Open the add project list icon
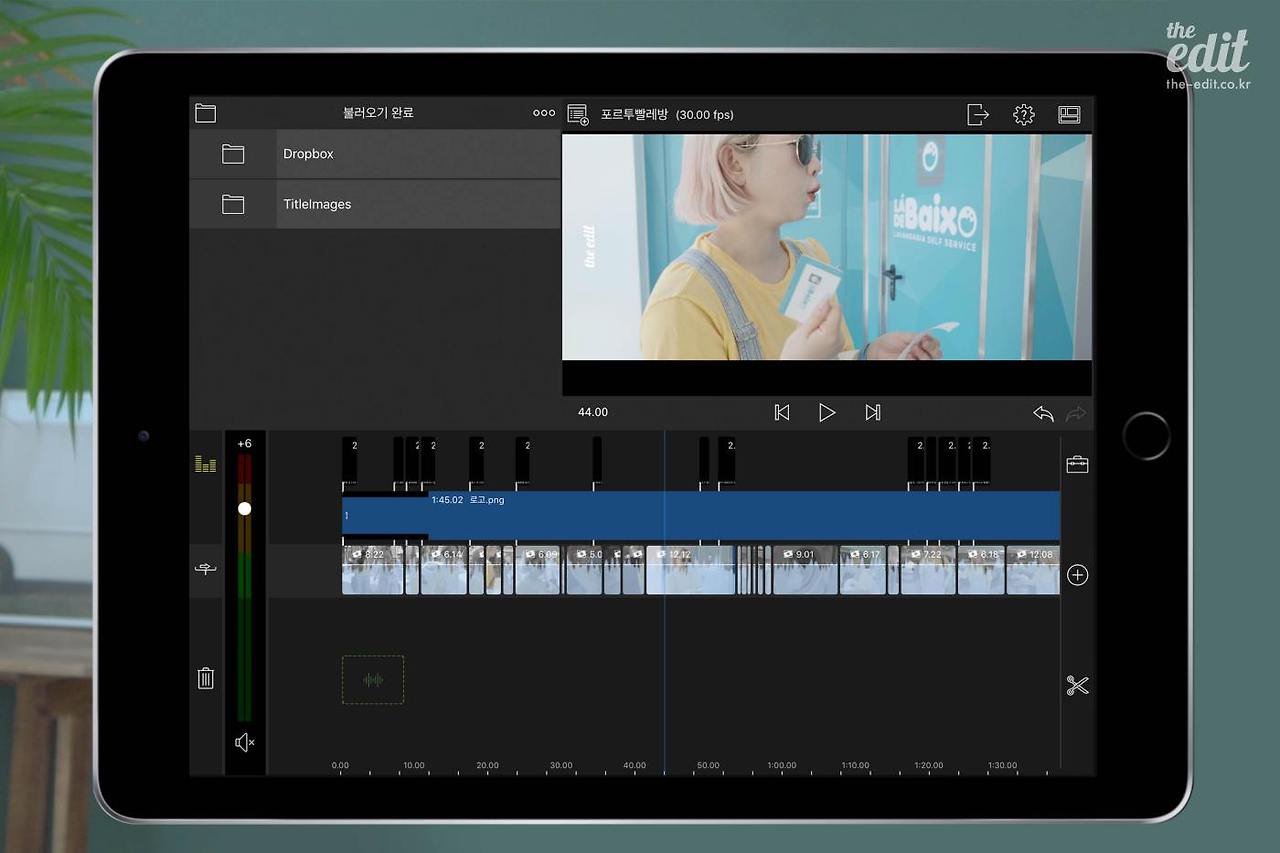Image resolution: width=1280 pixels, height=853 pixels. [x=578, y=115]
